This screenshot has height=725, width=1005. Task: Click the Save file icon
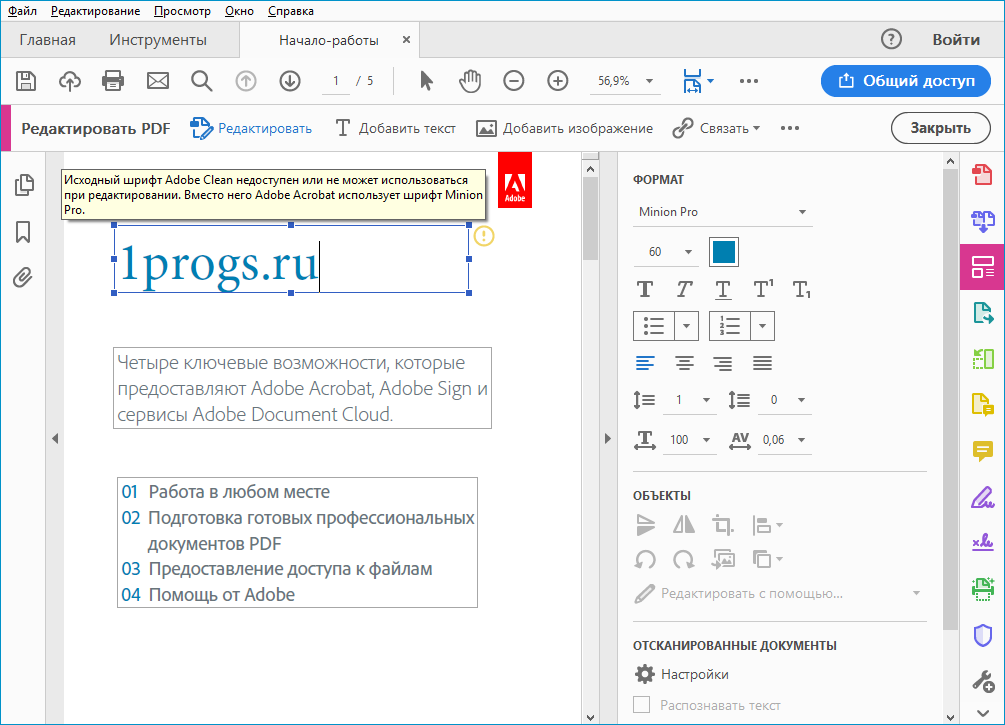[x=26, y=81]
